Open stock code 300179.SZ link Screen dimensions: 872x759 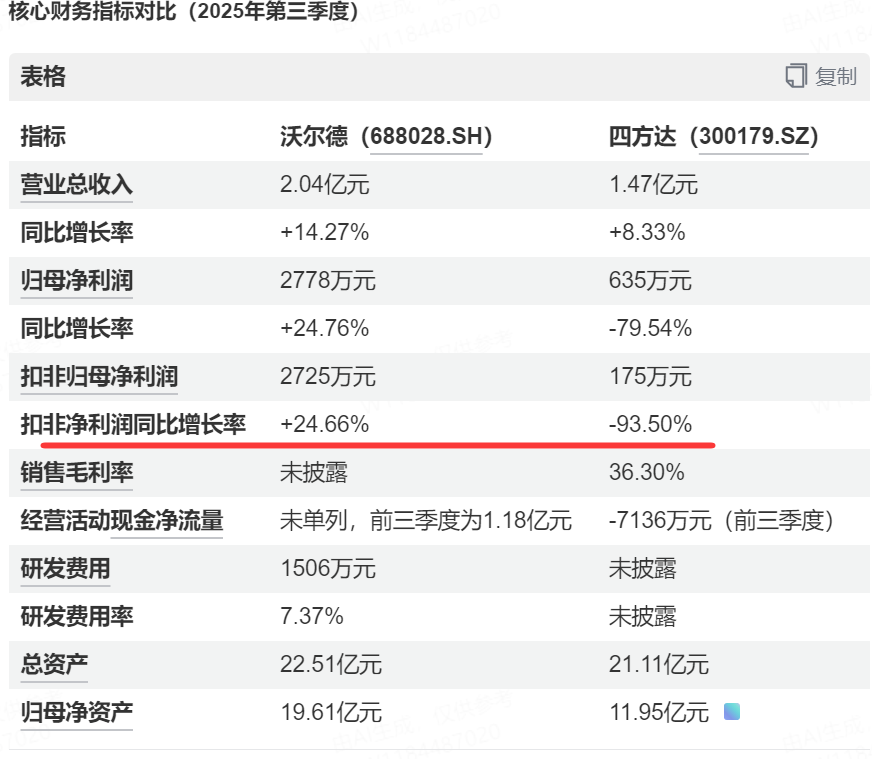(759, 137)
